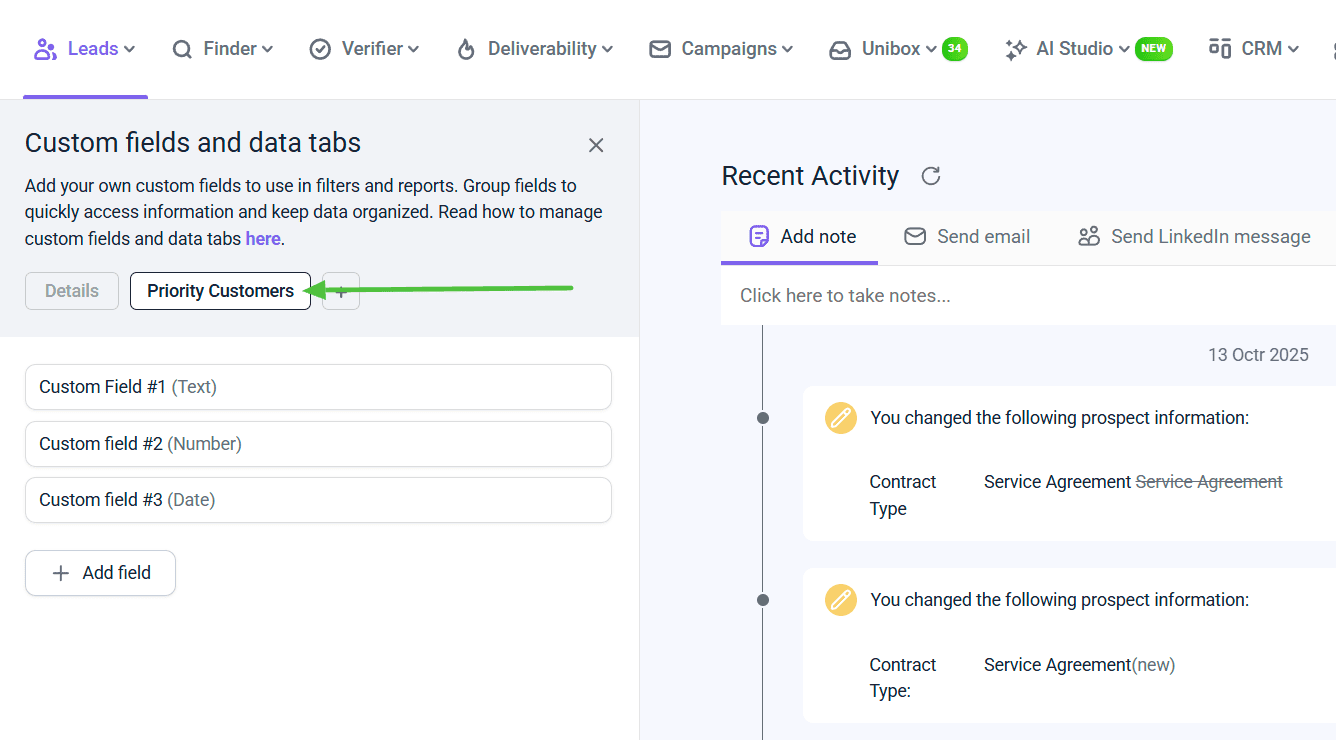Click the pencil icon on second activity entry
Image resolution: width=1336 pixels, height=740 pixels.
[x=841, y=600]
